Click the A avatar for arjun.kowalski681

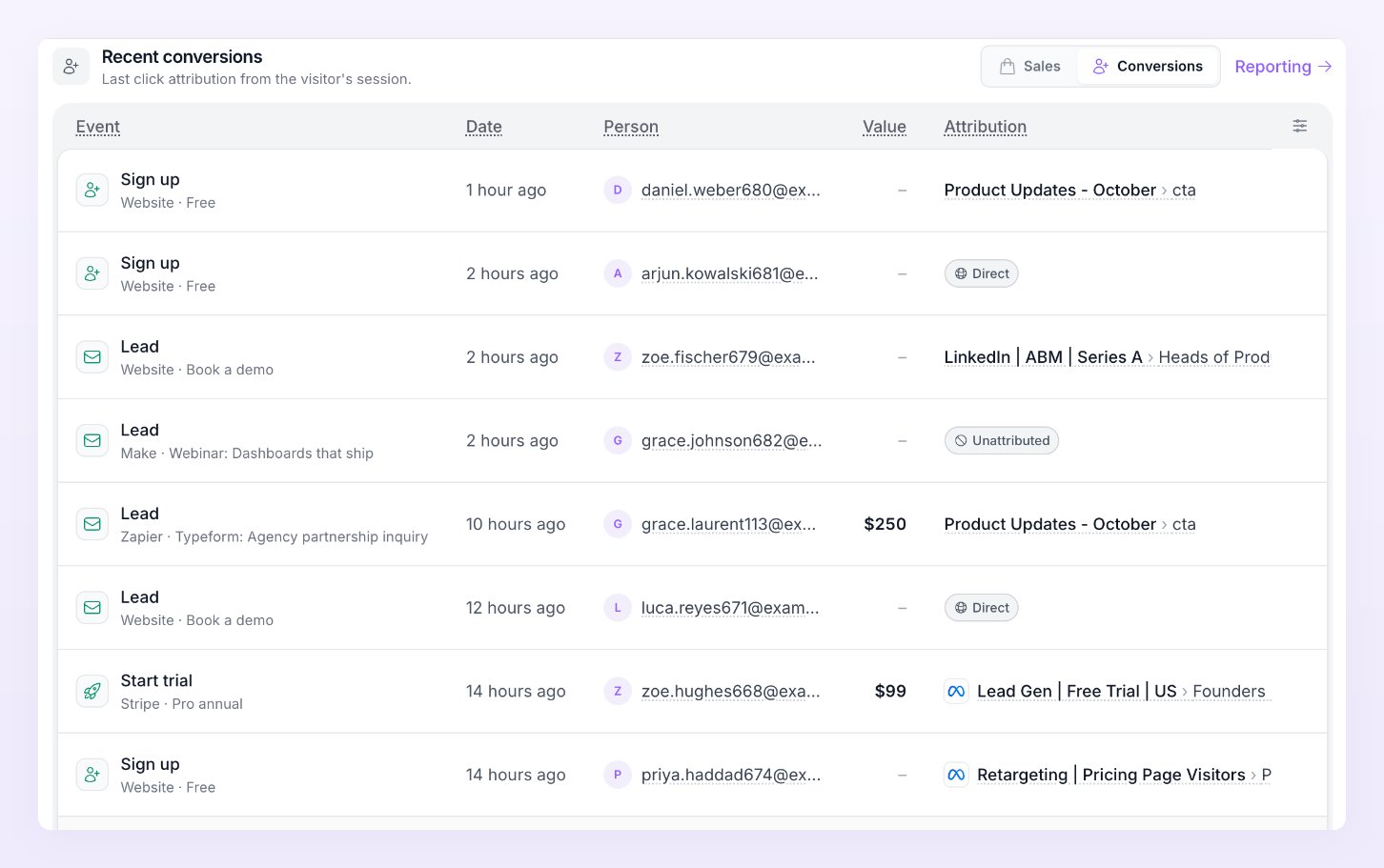[618, 273]
